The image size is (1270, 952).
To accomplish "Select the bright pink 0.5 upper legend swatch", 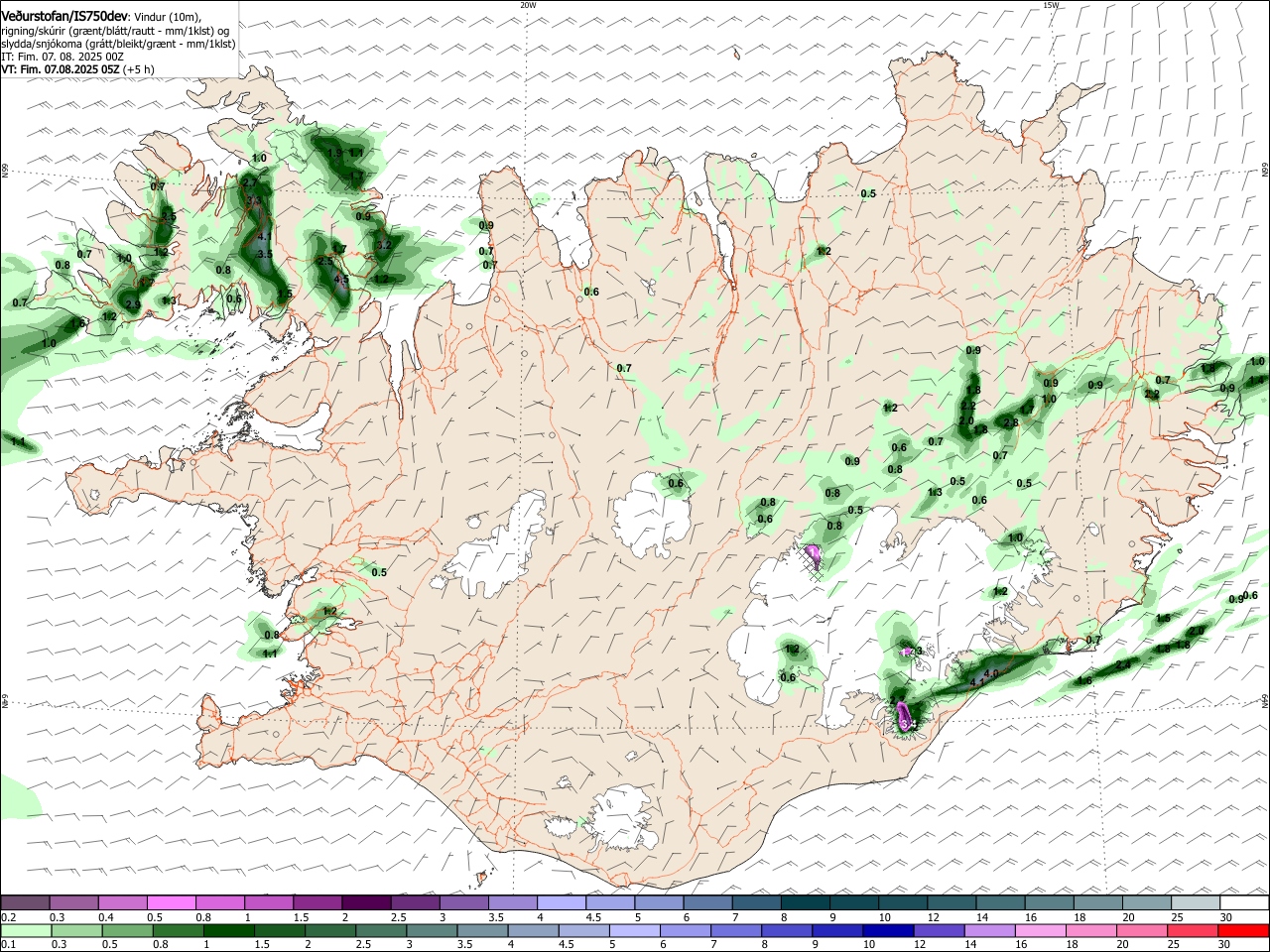I will pyautogui.click(x=171, y=902).
